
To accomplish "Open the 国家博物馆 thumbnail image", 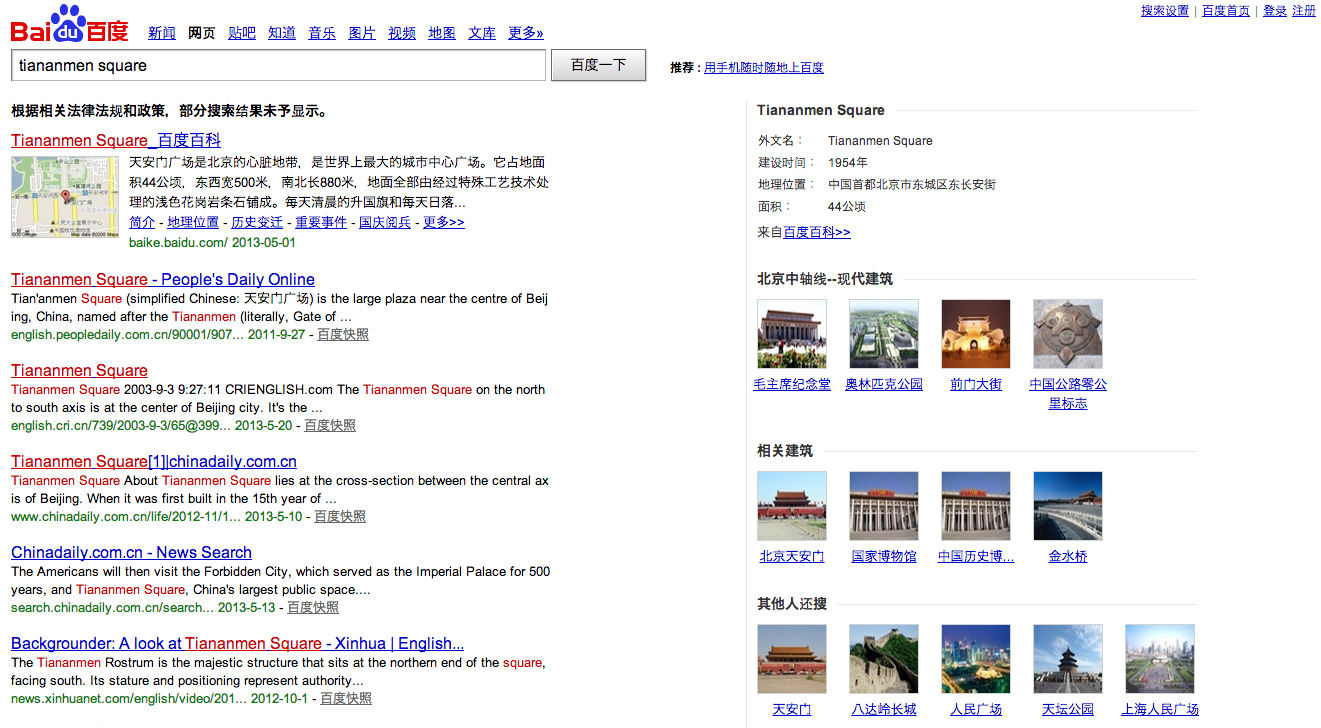I will [x=884, y=506].
